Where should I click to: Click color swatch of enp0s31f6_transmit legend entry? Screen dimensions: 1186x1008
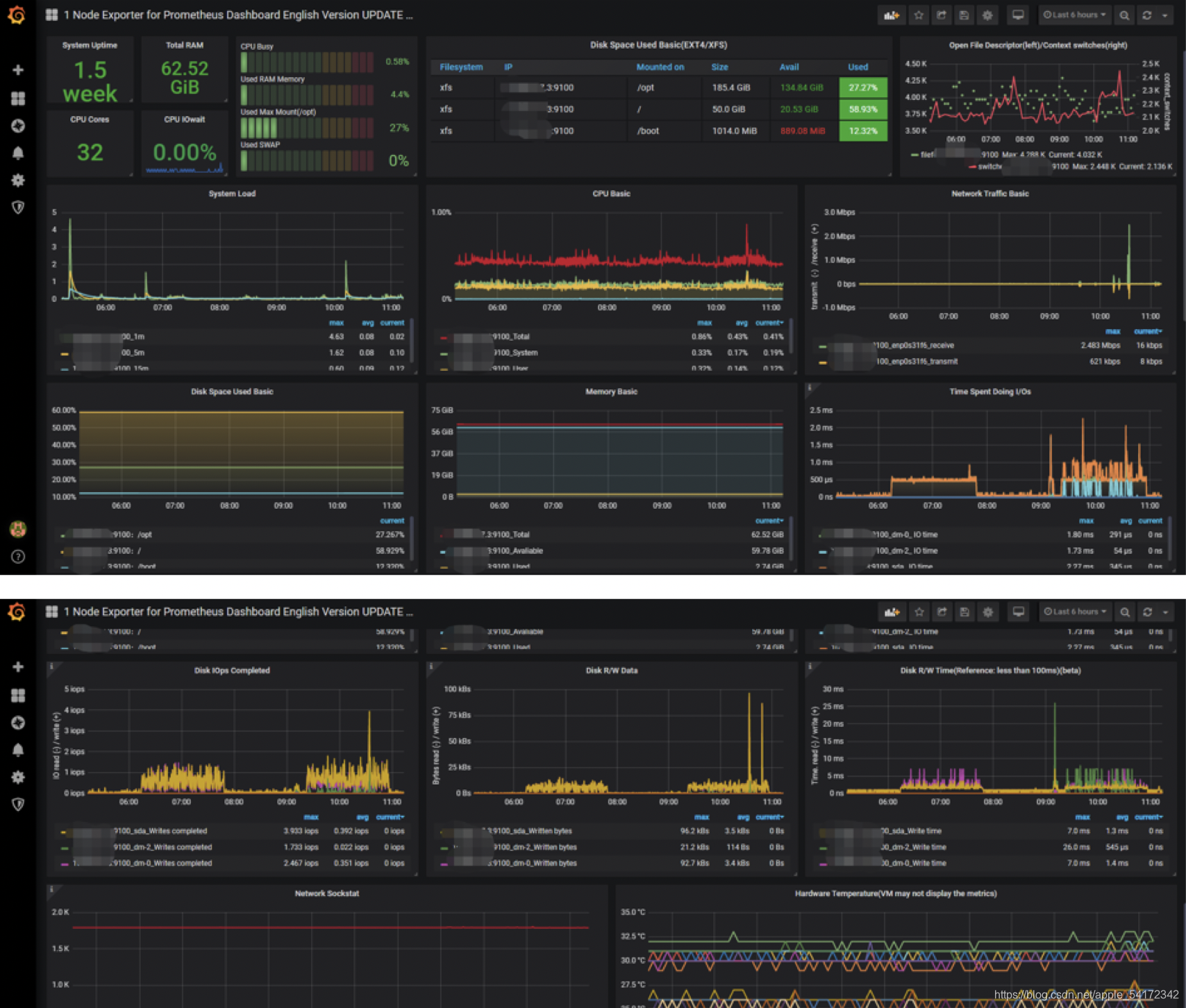point(822,362)
